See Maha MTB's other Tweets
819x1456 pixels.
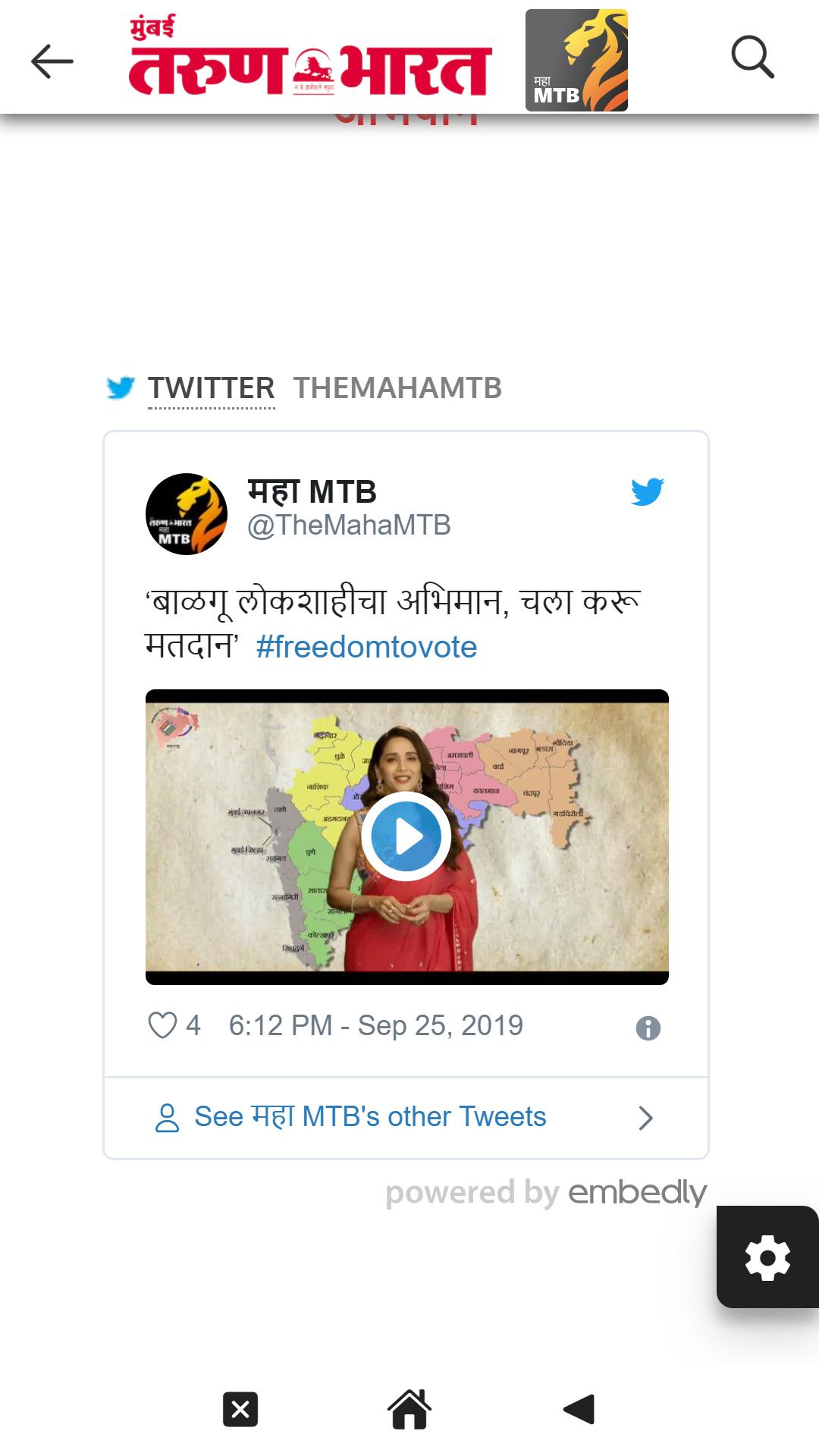(x=370, y=1116)
